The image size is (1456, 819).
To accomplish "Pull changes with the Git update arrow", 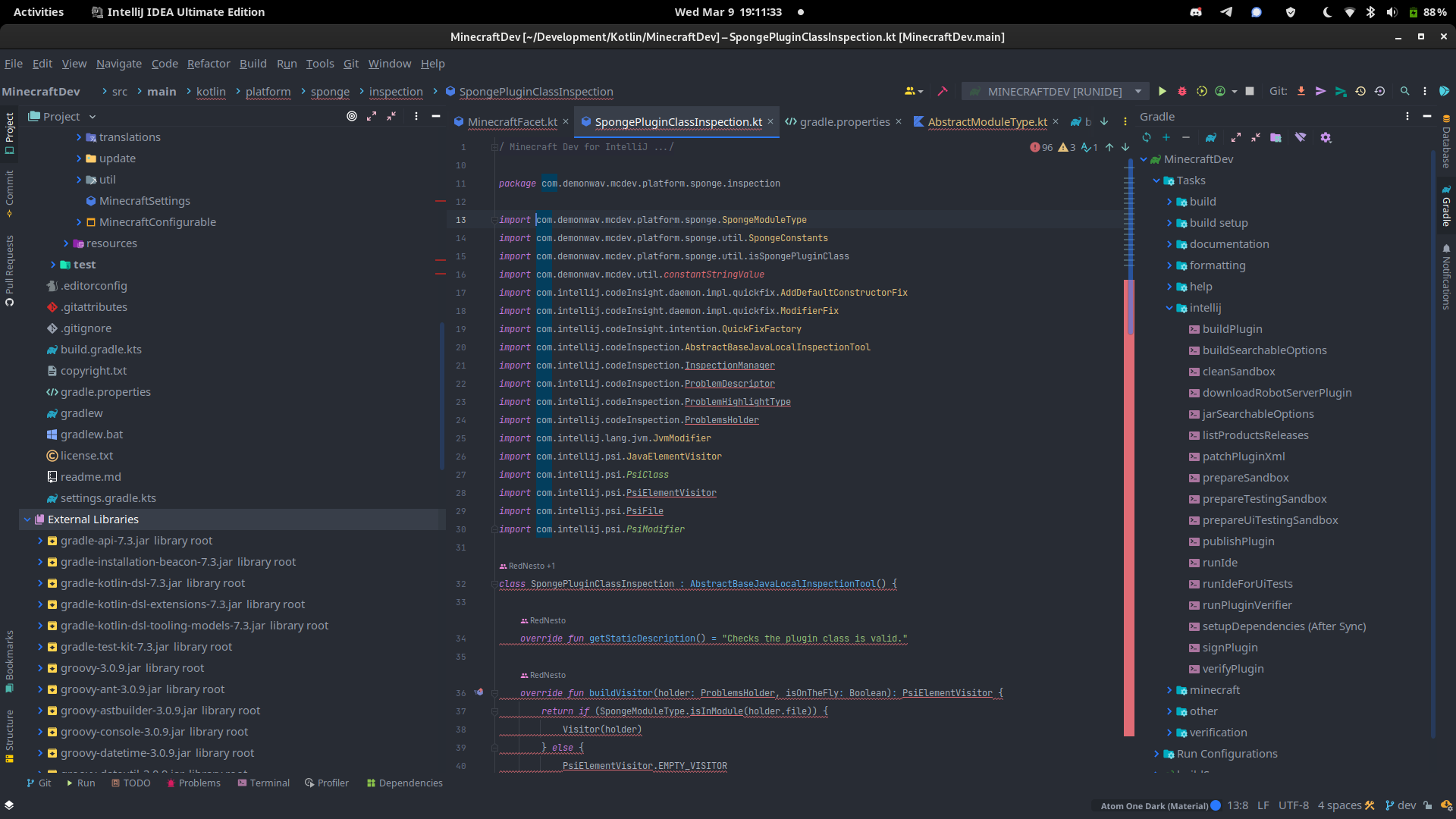I will [x=1301, y=91].
